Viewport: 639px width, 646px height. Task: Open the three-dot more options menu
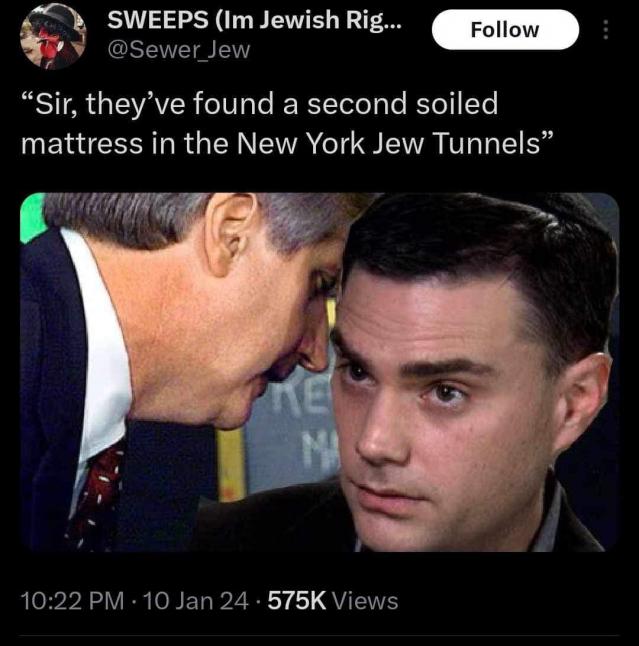point(604,30)
